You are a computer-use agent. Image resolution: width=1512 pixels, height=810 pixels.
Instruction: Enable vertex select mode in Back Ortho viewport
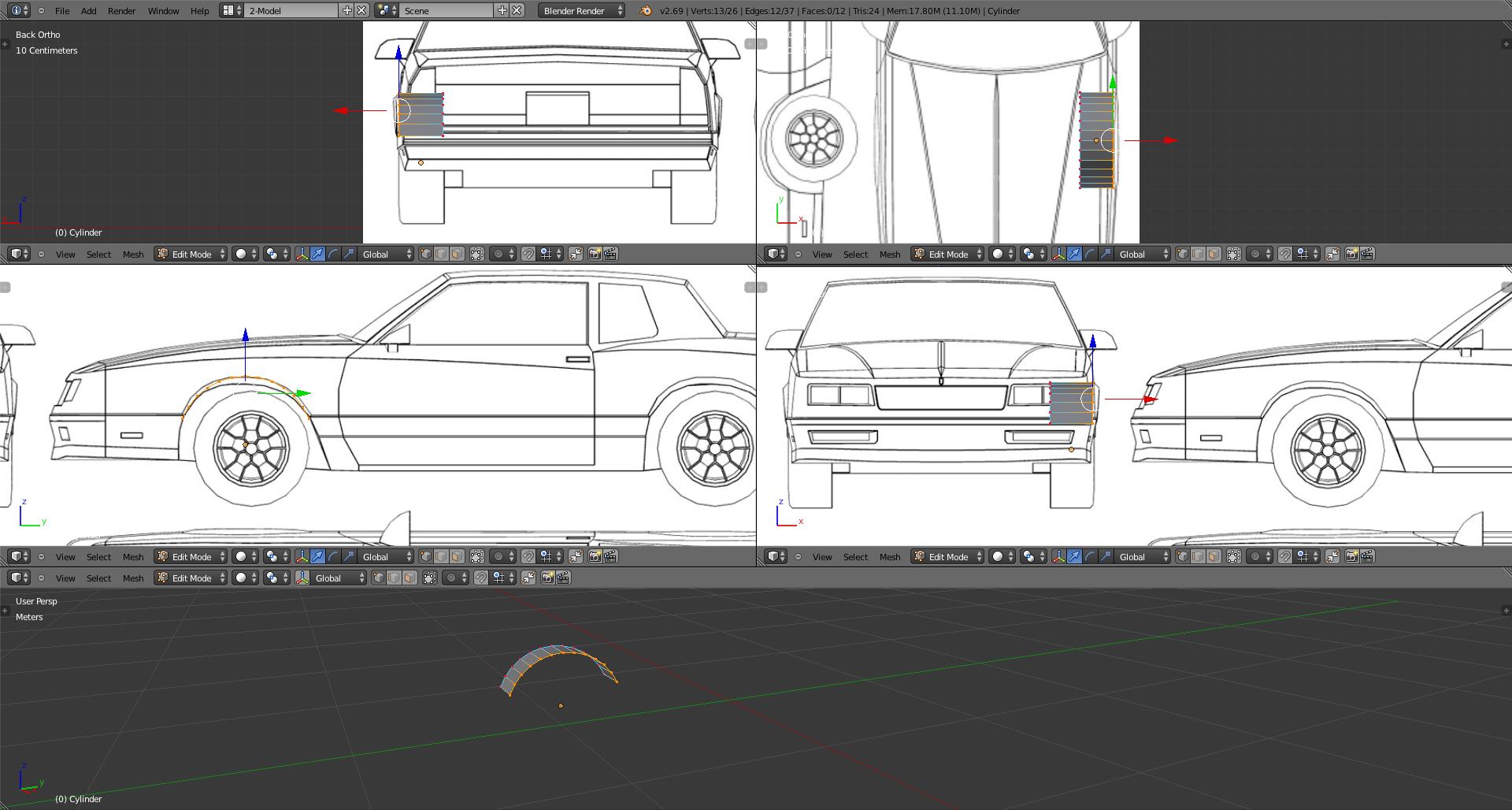(426, 254)
